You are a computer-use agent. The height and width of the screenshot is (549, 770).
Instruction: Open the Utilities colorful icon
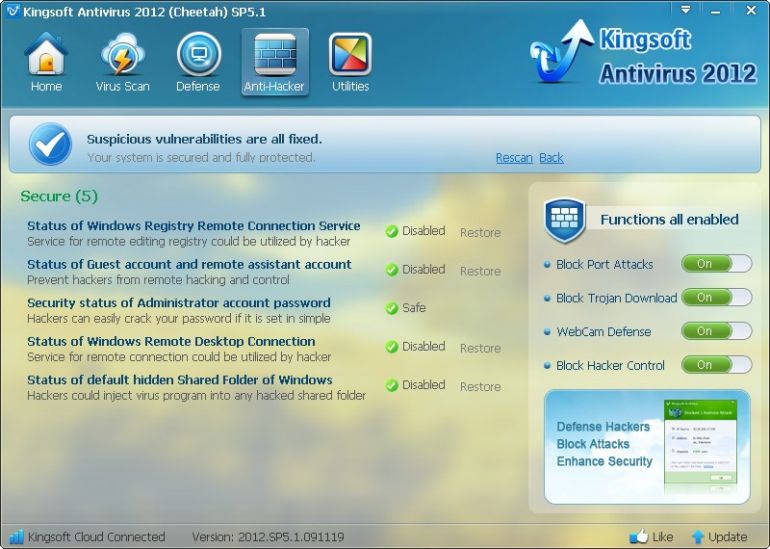tap(350, 54)
